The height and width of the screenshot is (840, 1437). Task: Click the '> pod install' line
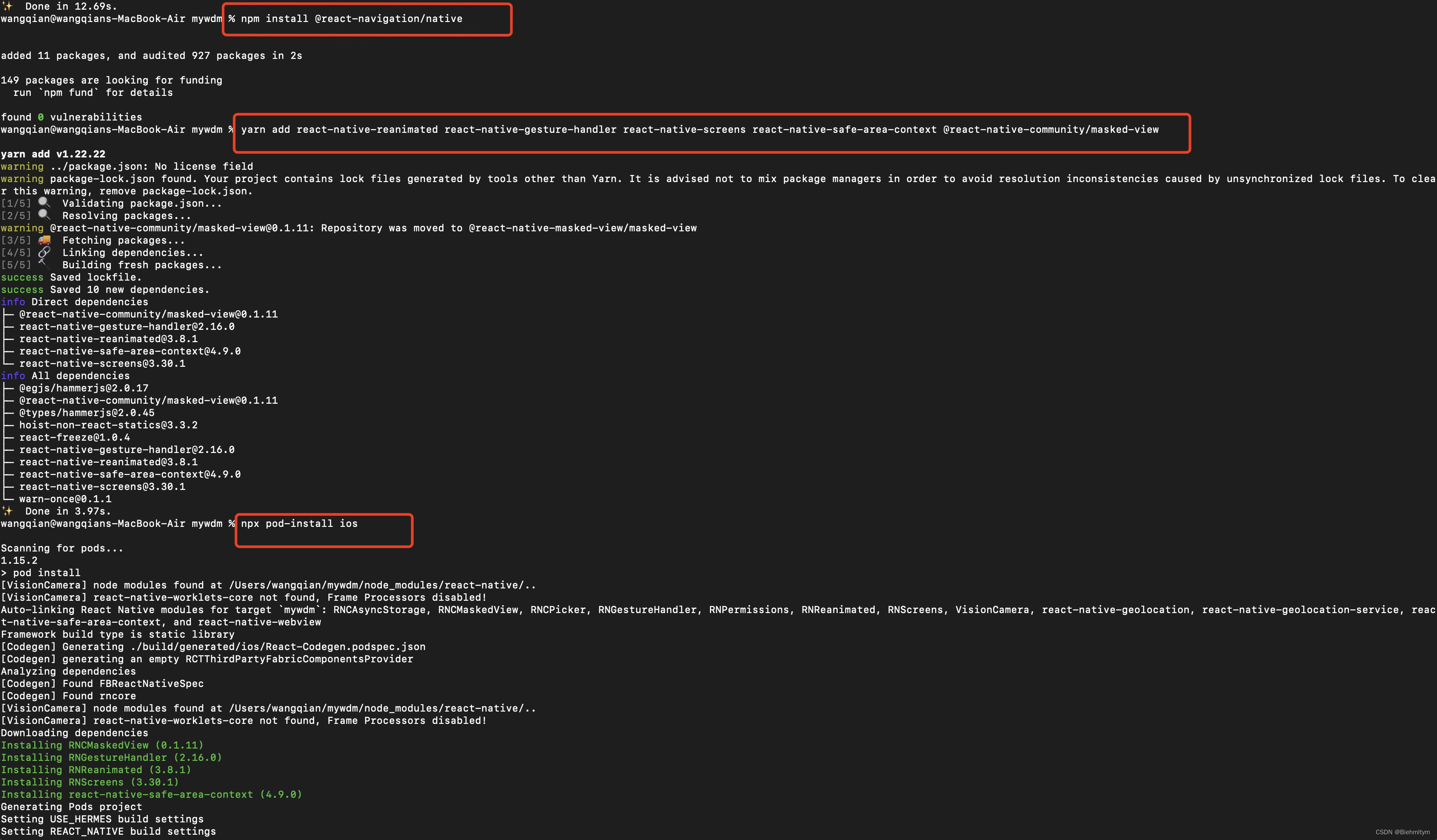click(41, 573)
